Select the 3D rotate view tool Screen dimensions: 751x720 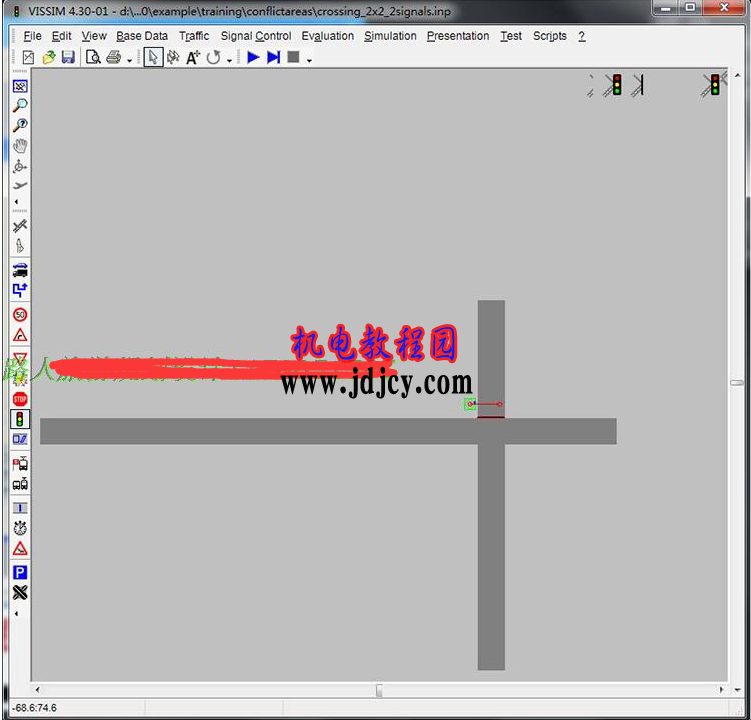pyautogui.click(x=20, y=166)
